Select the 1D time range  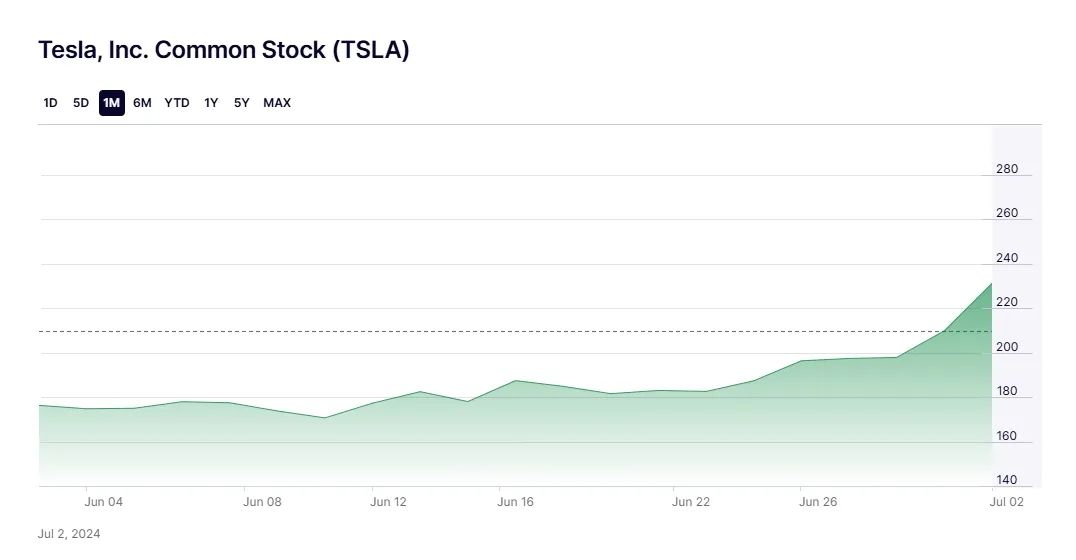pos(50,103)
